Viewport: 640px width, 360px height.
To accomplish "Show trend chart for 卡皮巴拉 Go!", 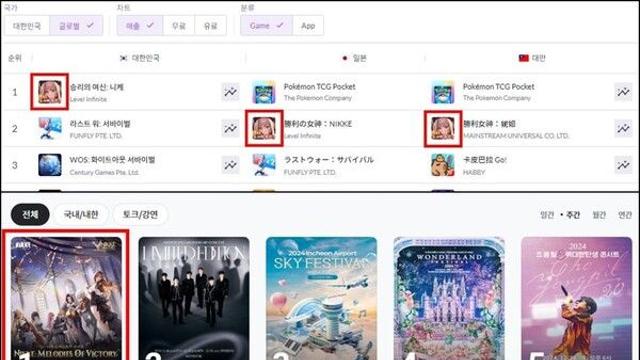I will coord(623,165).
